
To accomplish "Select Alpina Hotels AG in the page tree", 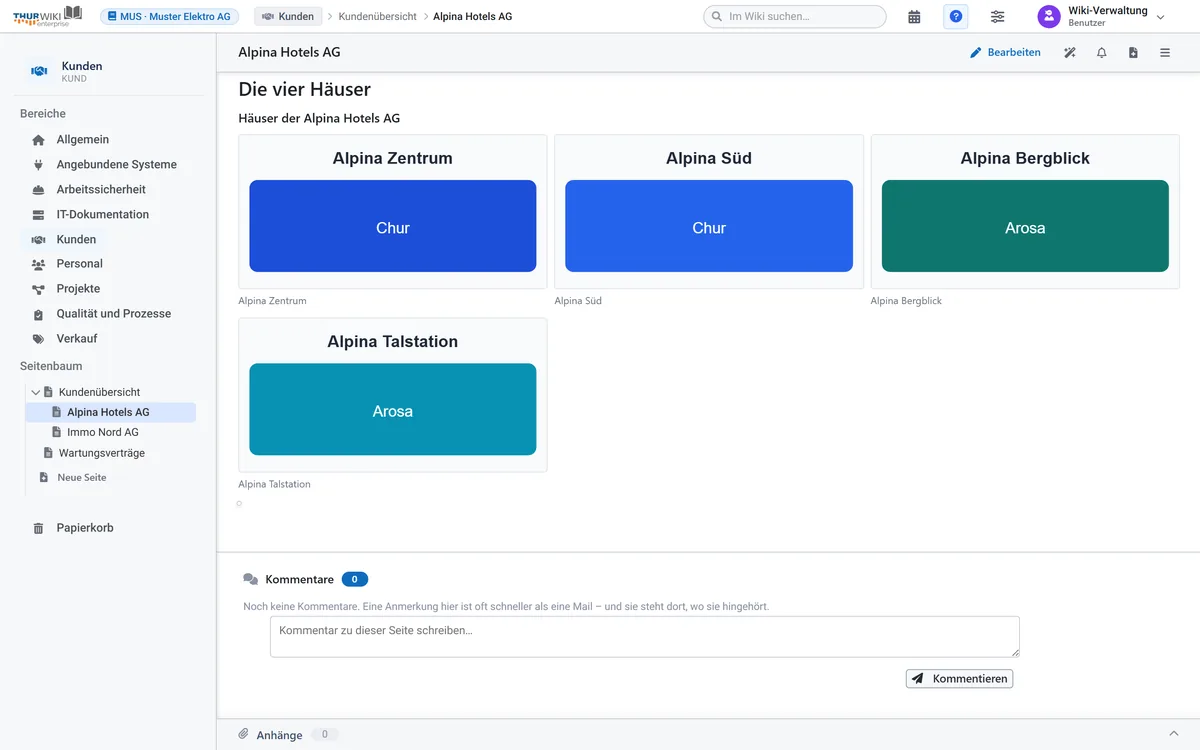I will 110,412.
